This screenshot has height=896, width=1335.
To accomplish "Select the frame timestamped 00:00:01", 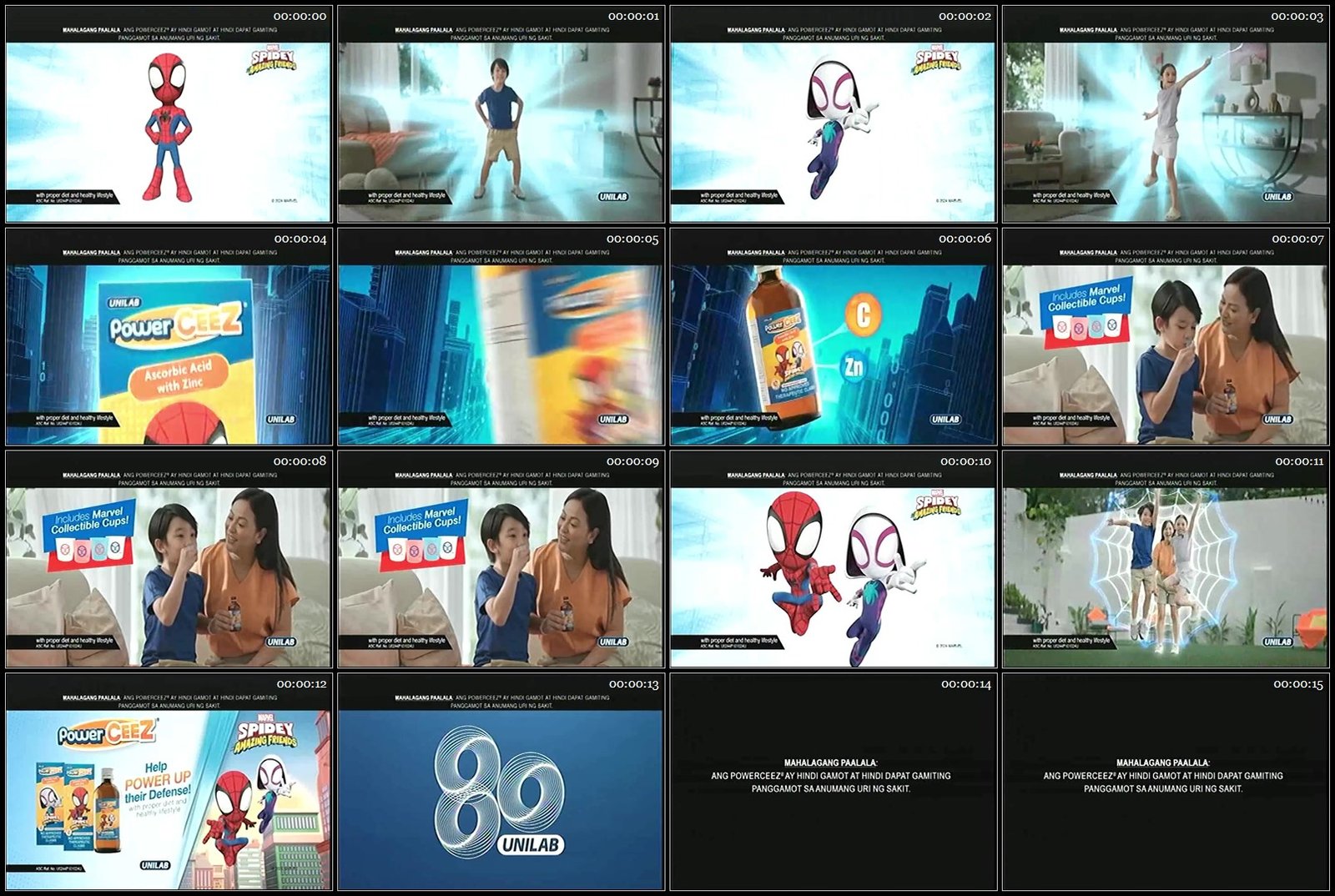I will 501,115.
